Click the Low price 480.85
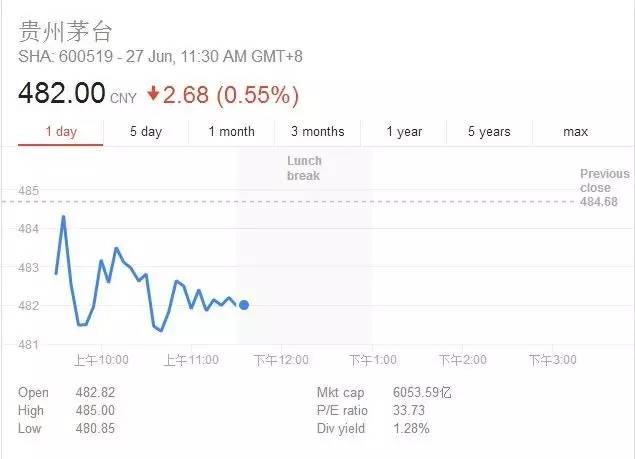The height and width of the screenshot is (459, 635). coord(95,429)
